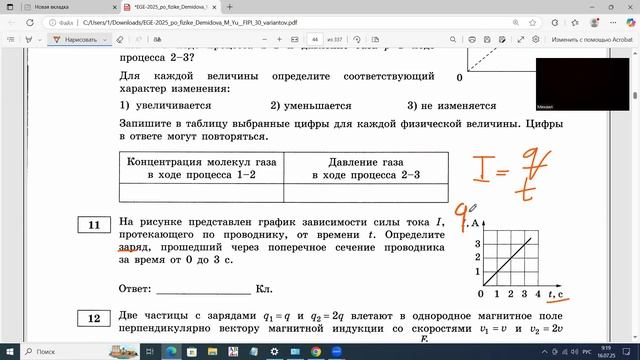Open PDF viewer settings gear
Viewport: 640px width, 360px height.
pyautogui.click(x=536, y=40)
